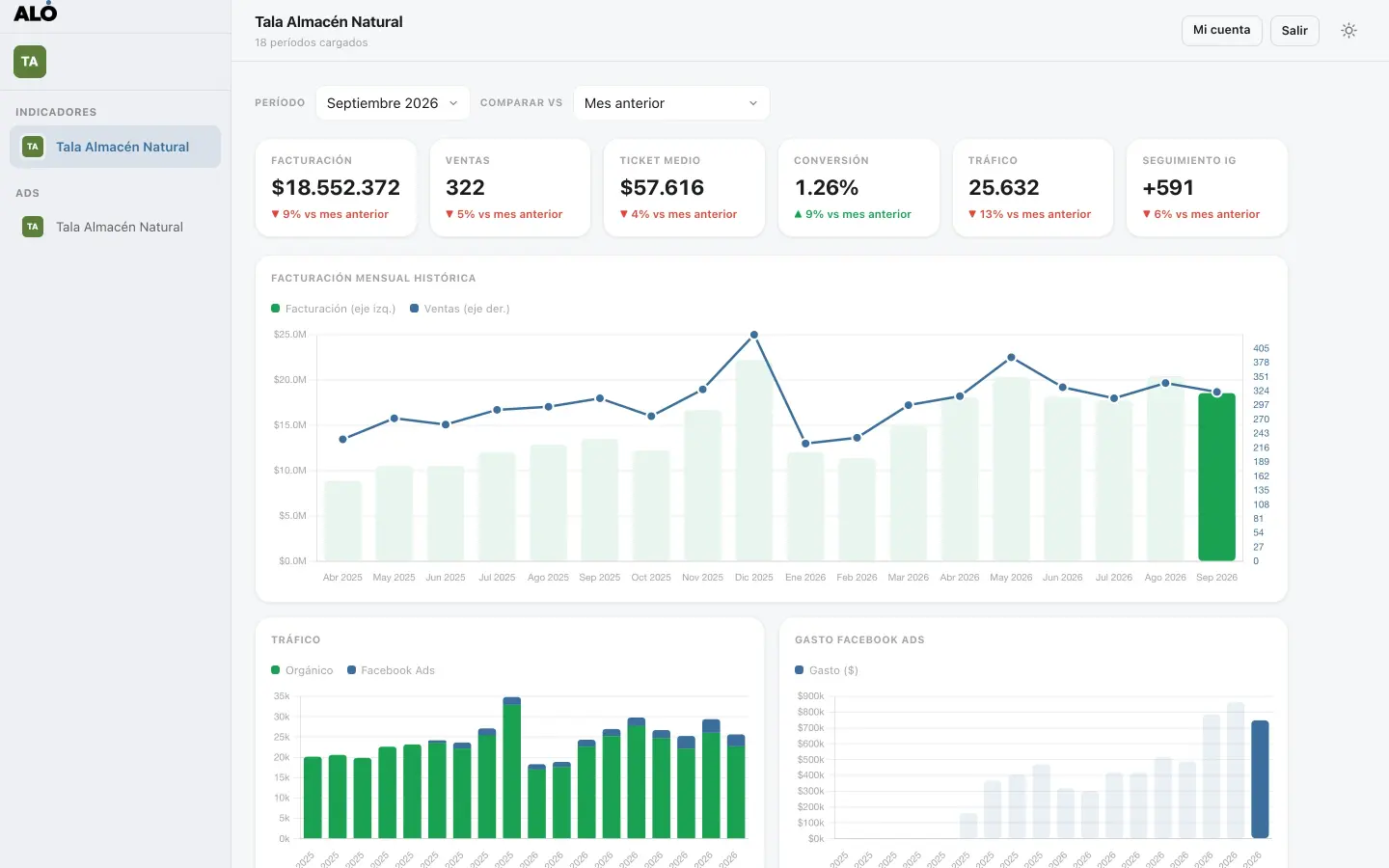Viewport: 1389px width, 868px height.
Task: Click the Tráfico 25.632 value
Action: point(1004,188)
